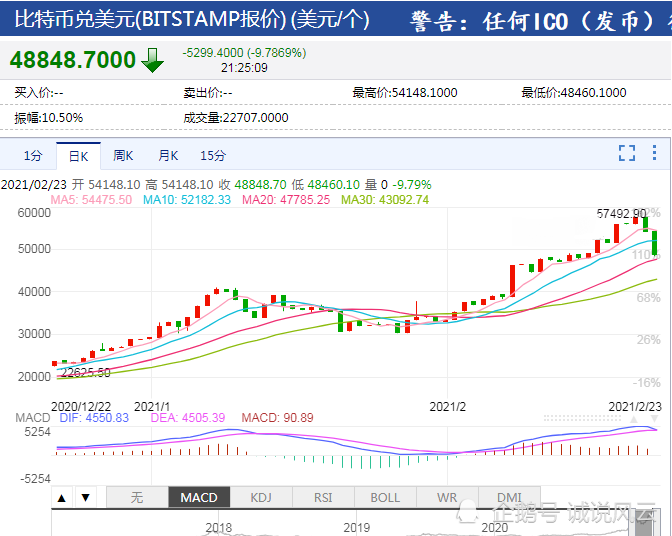
Task: Click the green down arrow beside price
Action: pyautogui.click(x=152, y=60)
